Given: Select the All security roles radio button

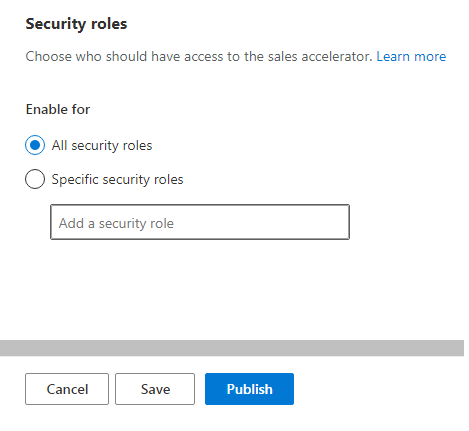Looking at the screenshot, I should (x=35, y=145).
